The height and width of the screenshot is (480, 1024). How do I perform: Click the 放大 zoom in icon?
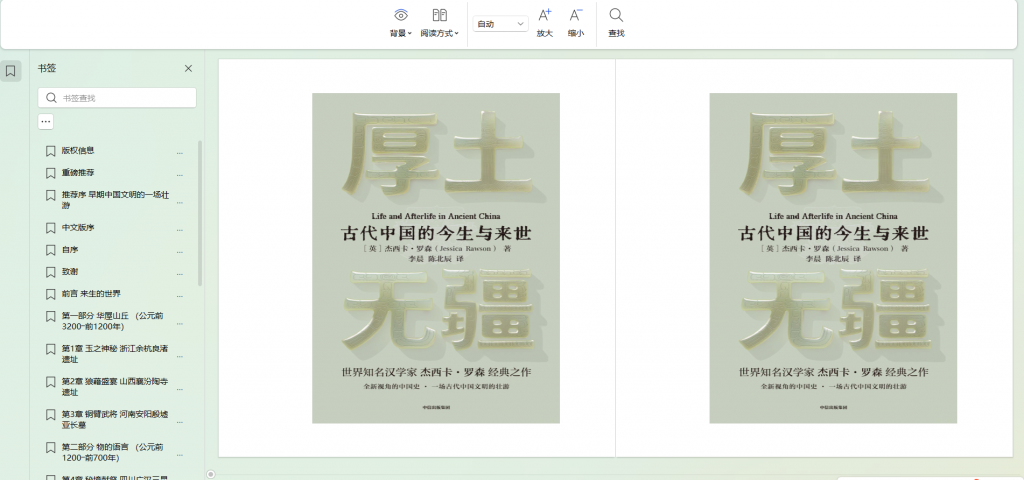544,15
